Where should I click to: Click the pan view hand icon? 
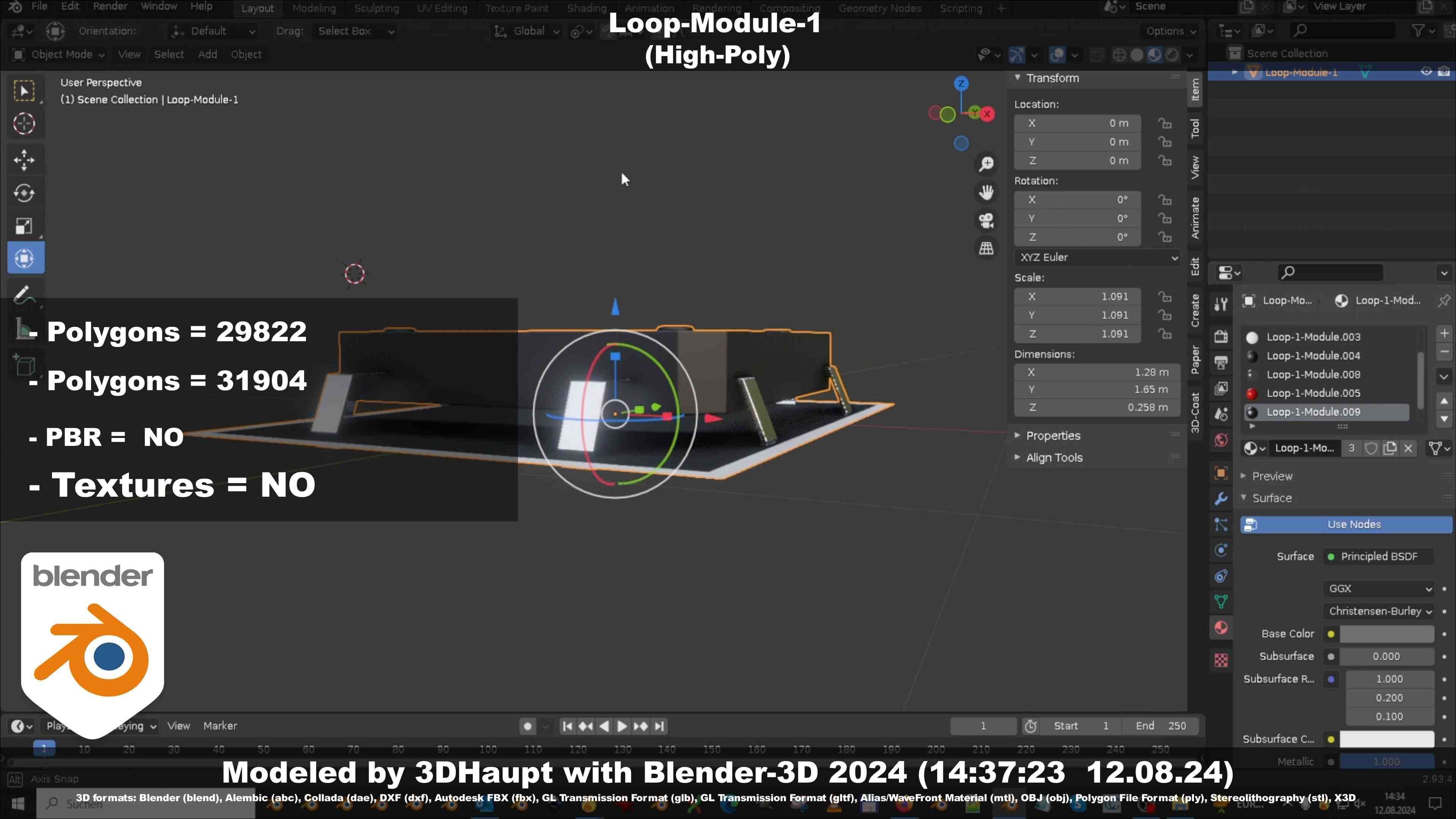(986, 193)
